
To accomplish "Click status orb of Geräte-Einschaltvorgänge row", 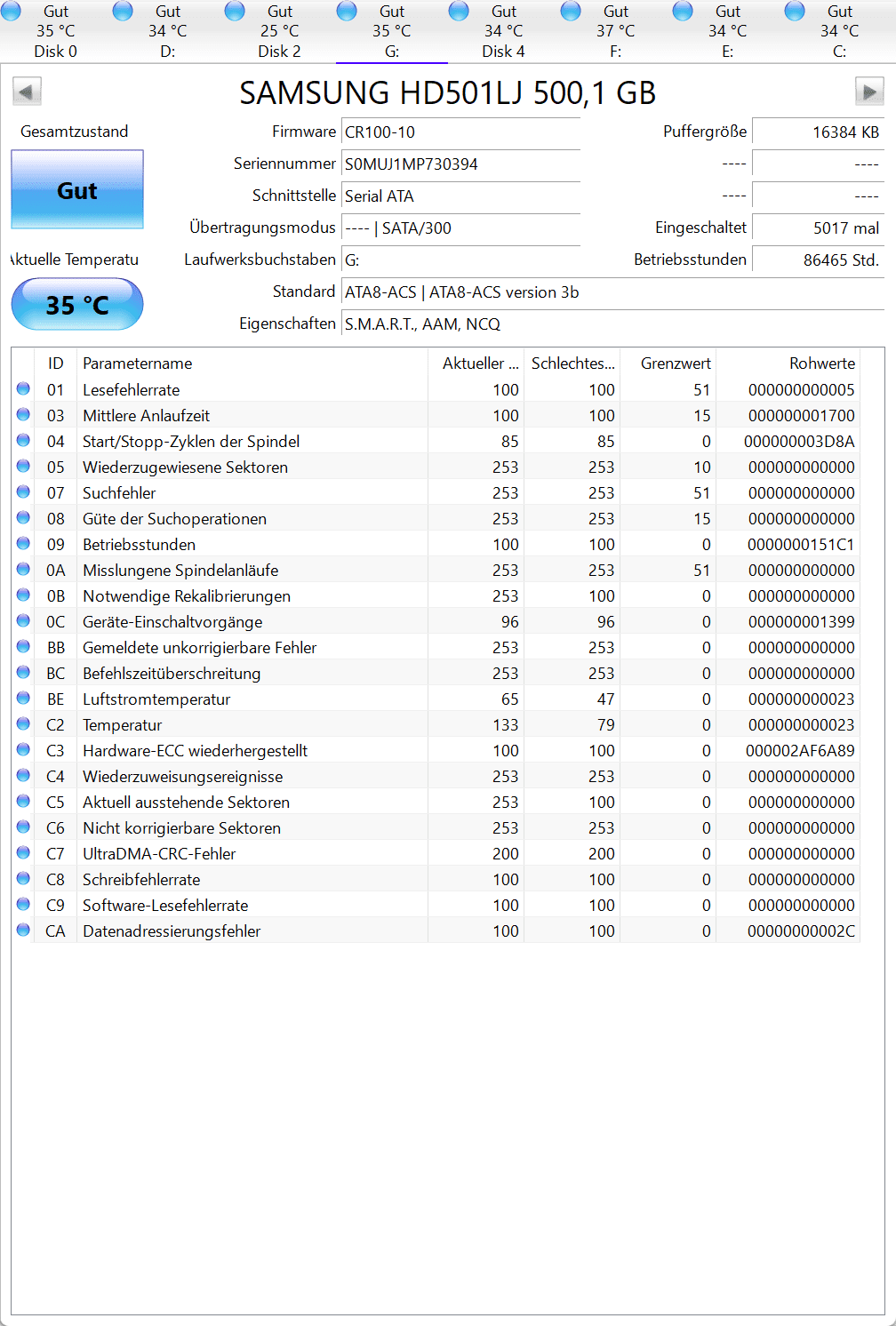I will [23, 620].
